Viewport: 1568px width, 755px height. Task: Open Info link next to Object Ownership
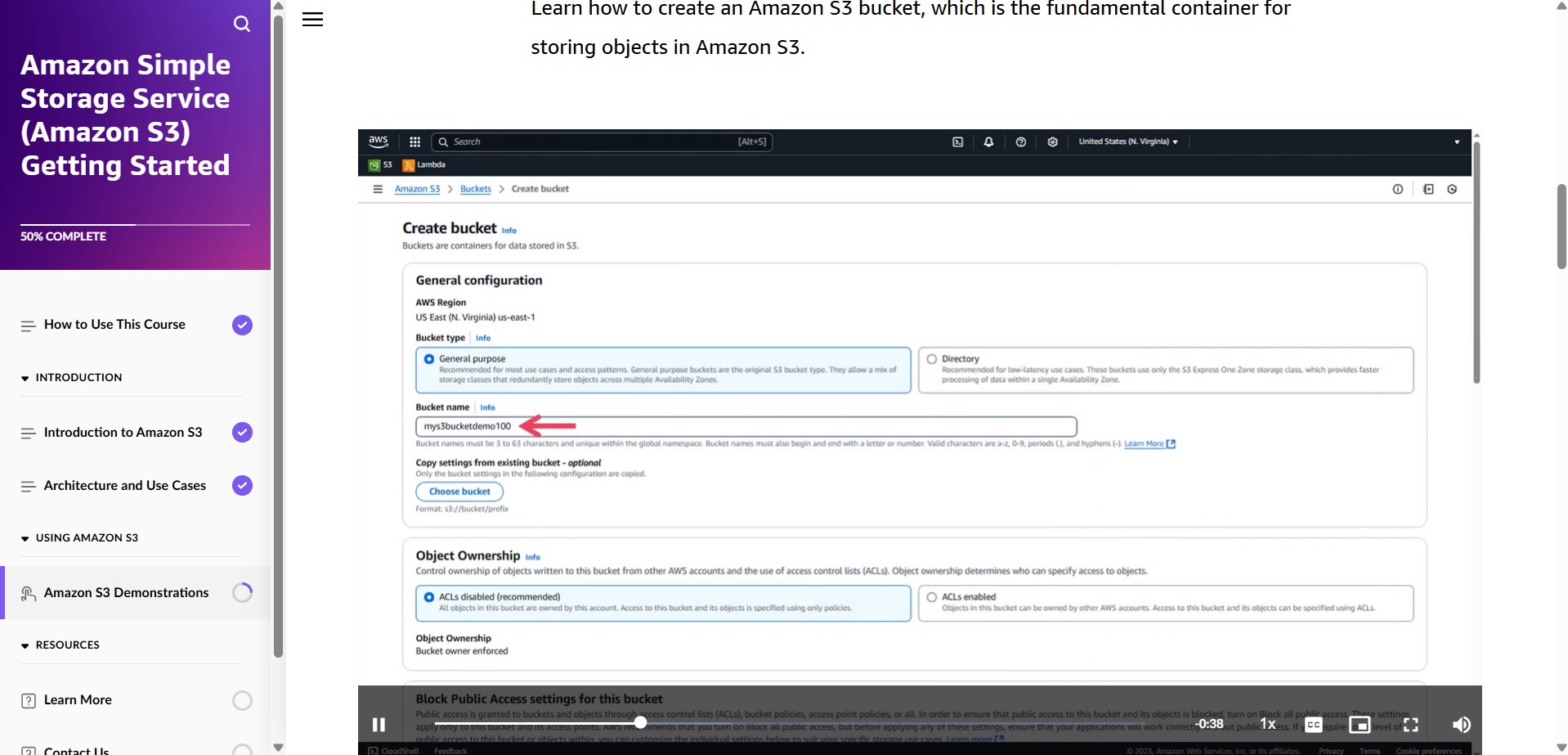pos(532,557)
